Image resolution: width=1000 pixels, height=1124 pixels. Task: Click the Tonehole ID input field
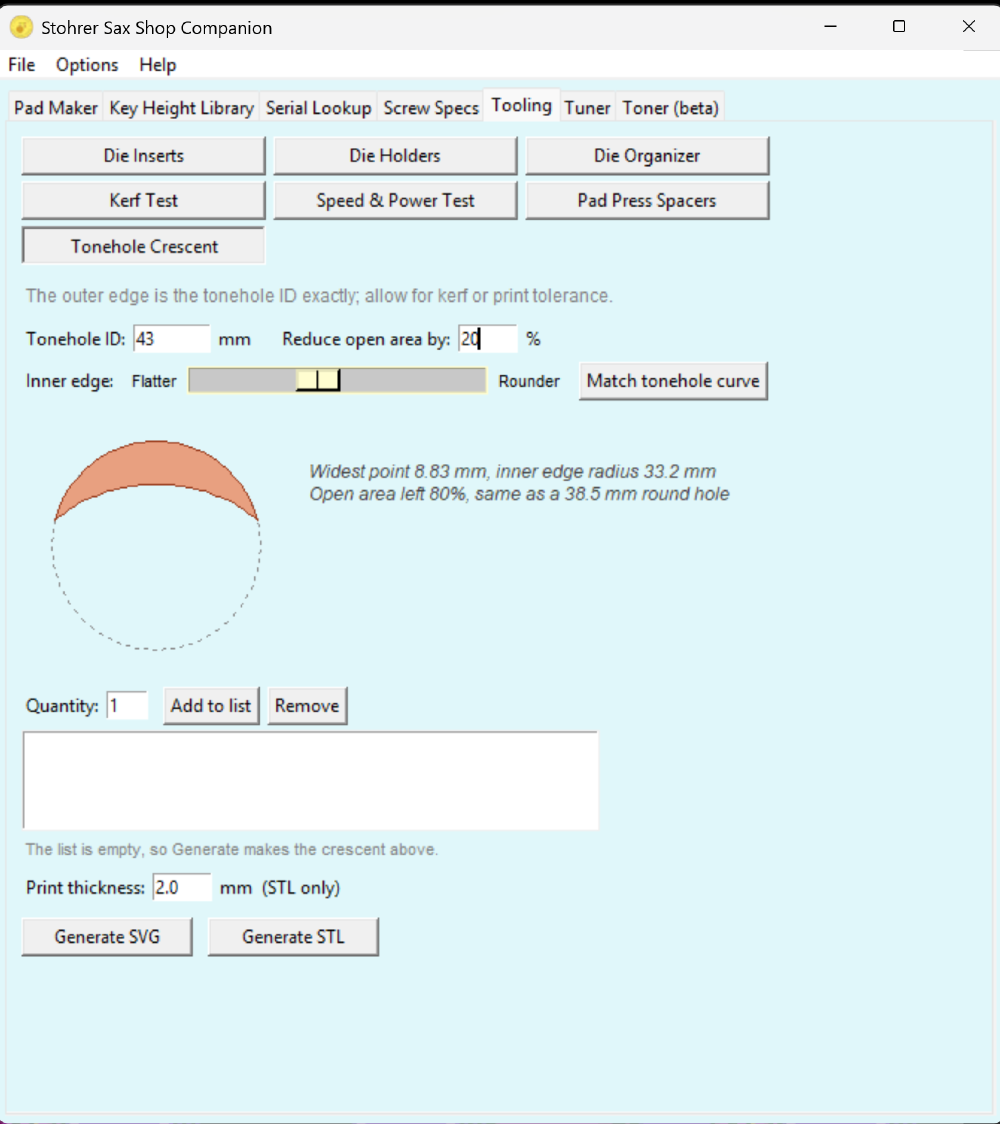pos(171,338)
